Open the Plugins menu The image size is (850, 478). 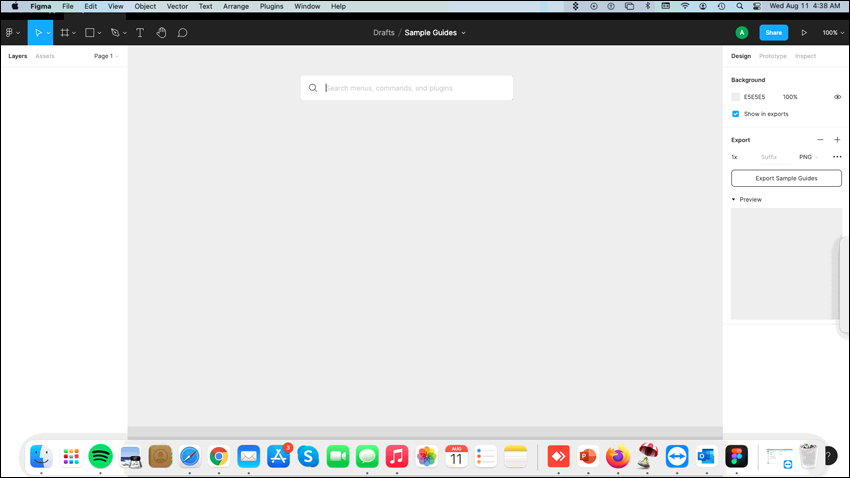point(271,7)
